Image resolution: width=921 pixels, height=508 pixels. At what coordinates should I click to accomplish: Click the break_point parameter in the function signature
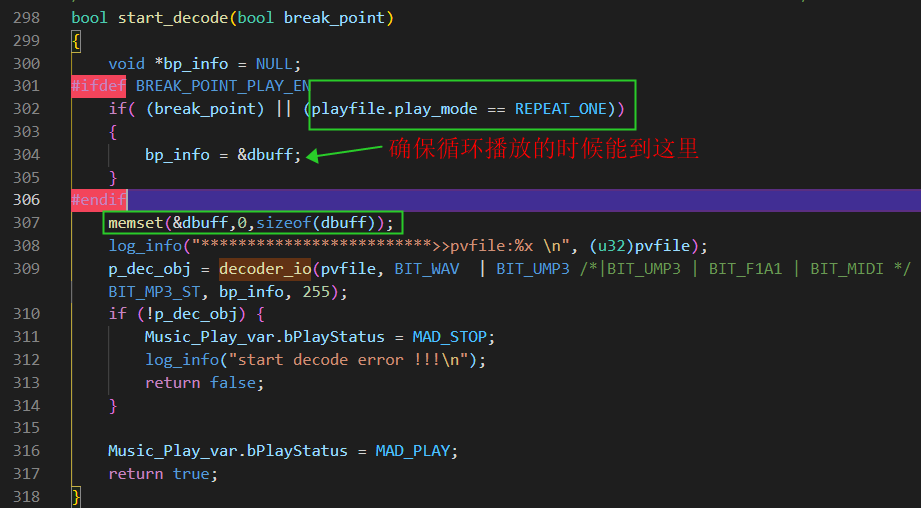334,18
